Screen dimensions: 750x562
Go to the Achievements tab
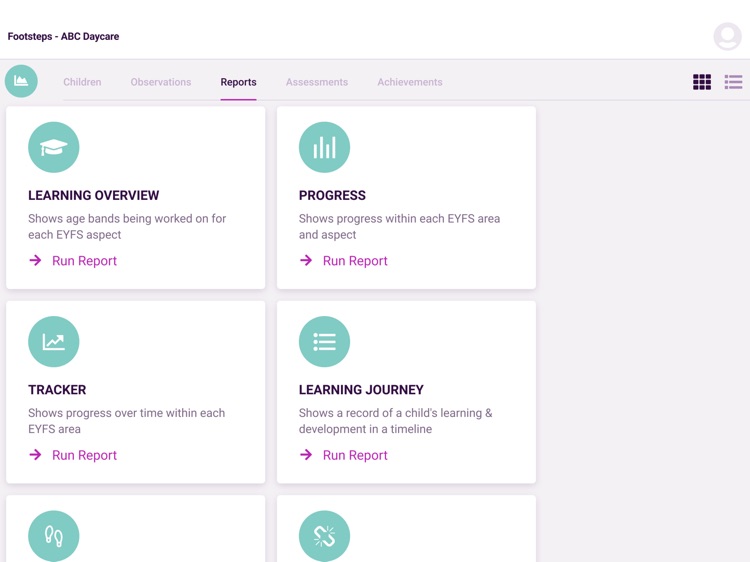[x=409, y=82]
